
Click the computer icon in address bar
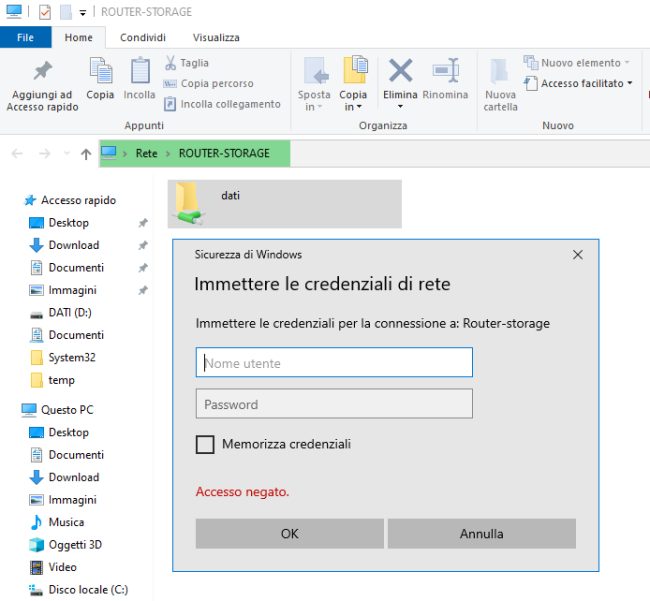coord(109,153)
